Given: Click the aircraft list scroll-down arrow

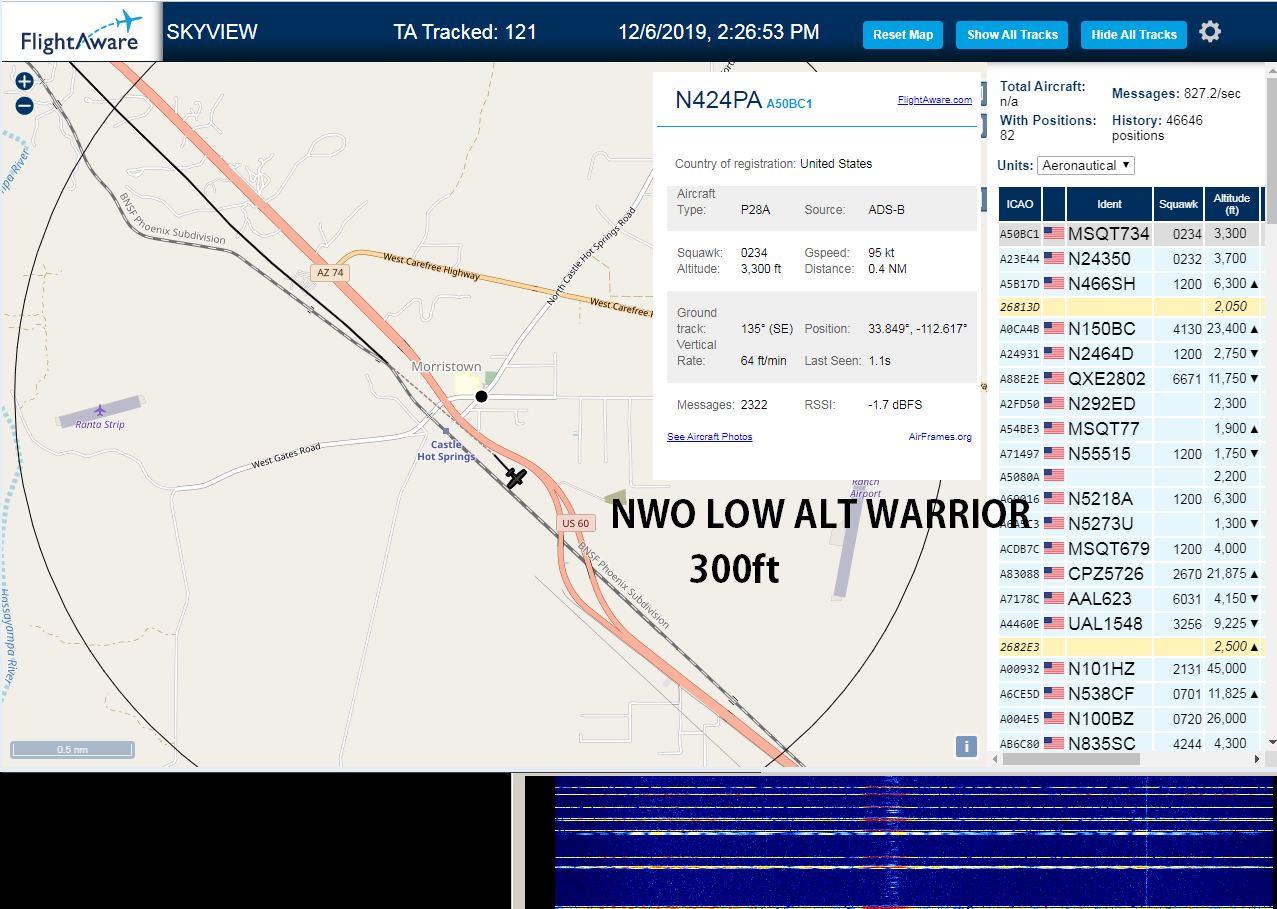Looking at the screenshot, I should tap(1272, 742).
